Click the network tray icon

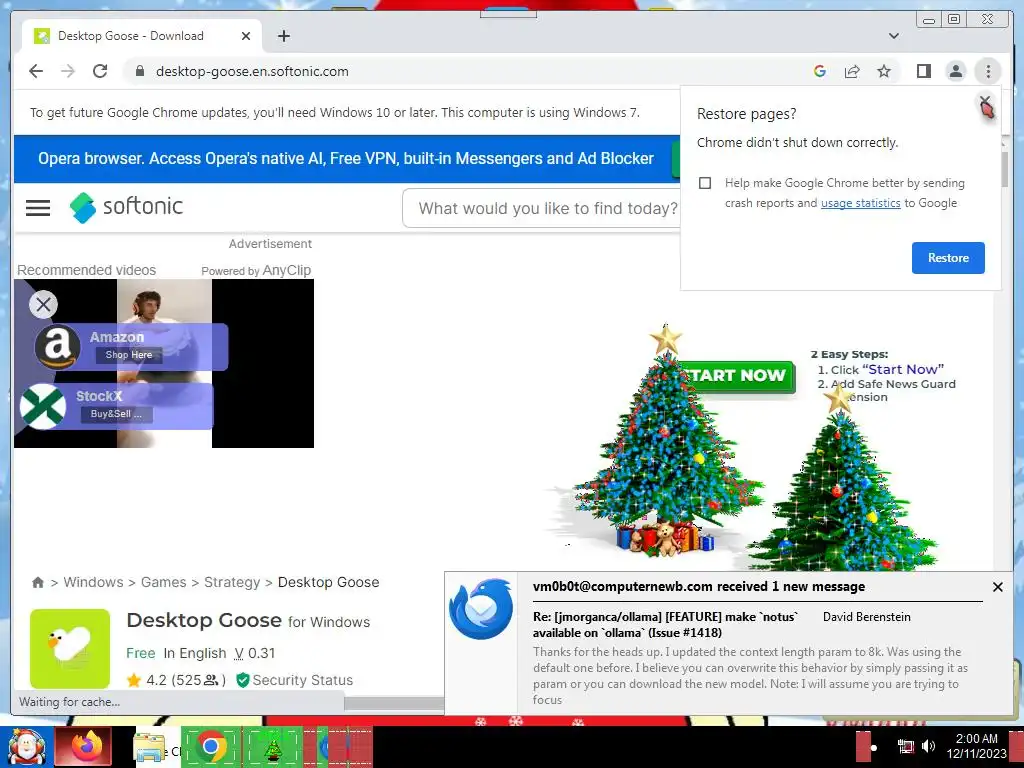coord(905,746)
